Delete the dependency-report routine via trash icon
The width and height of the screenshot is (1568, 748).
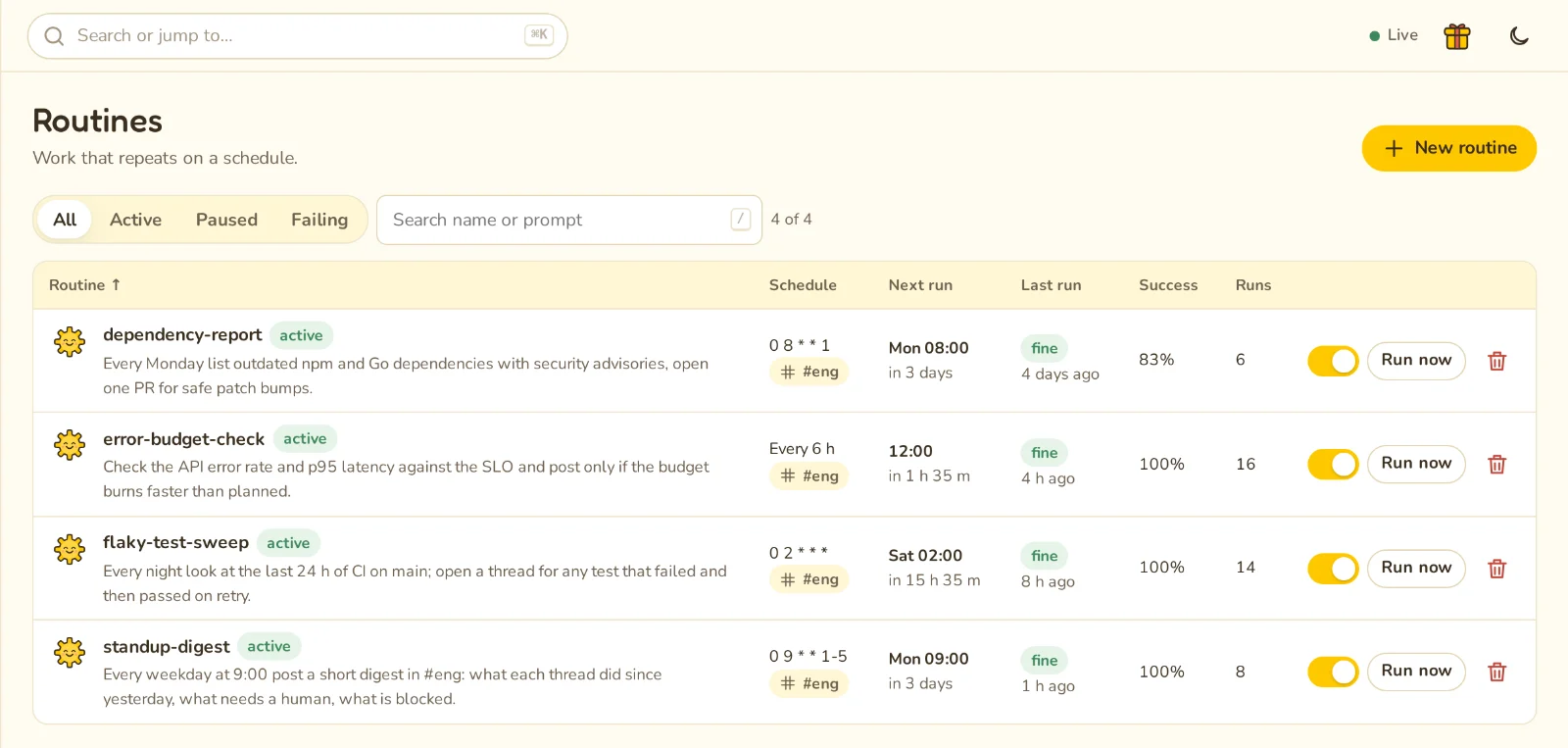(x=1496, y=361)
